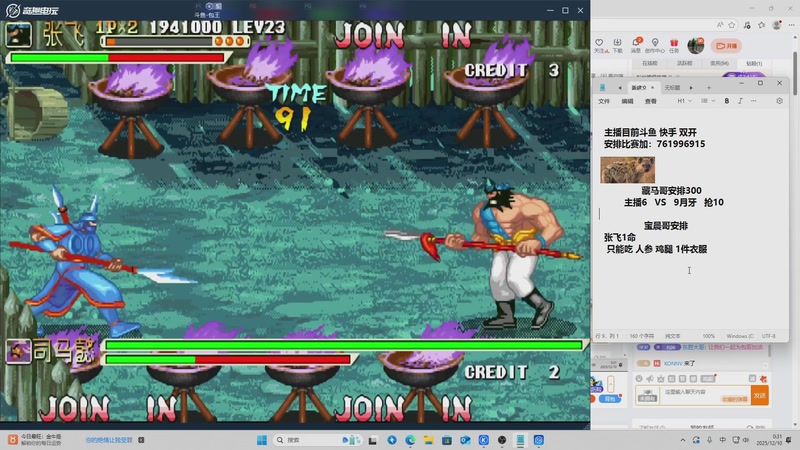Open the browser three-dot settings menu
Image resolution: width=800 pixels, height=450 pixels.
[791, 25]
